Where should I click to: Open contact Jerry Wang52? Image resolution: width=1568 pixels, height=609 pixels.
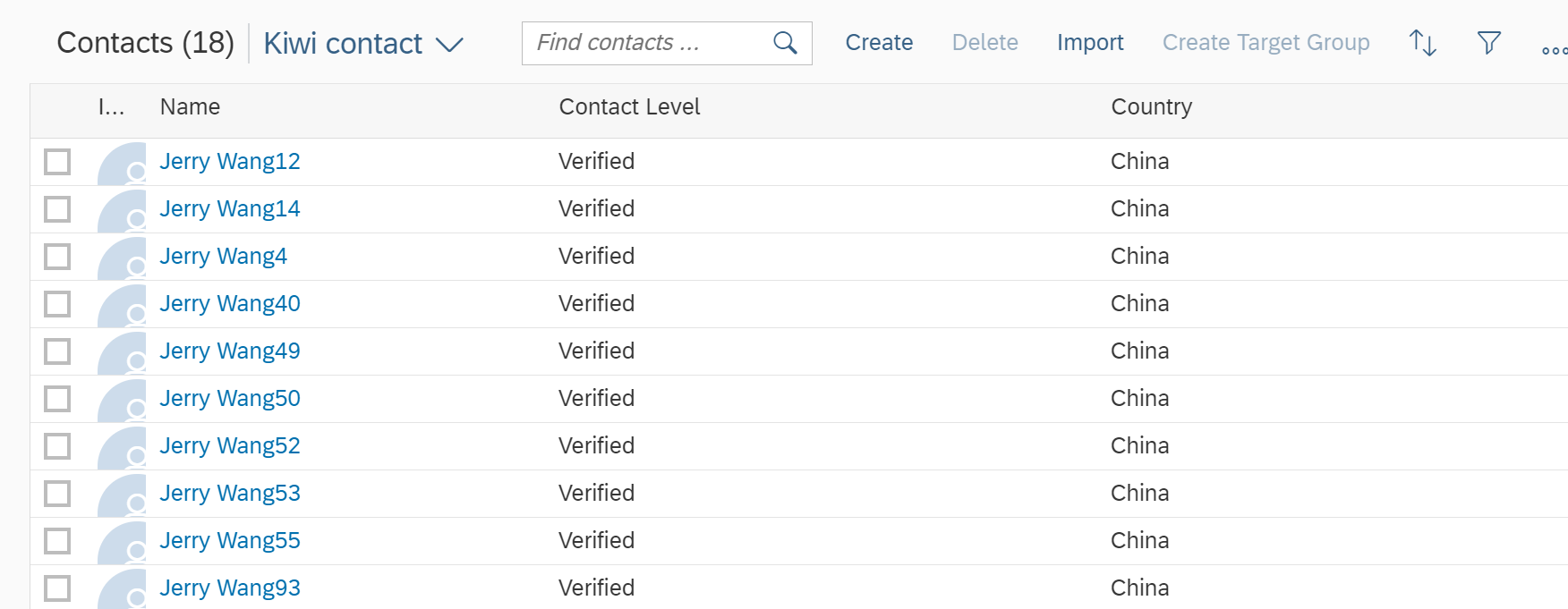(230, 446)
